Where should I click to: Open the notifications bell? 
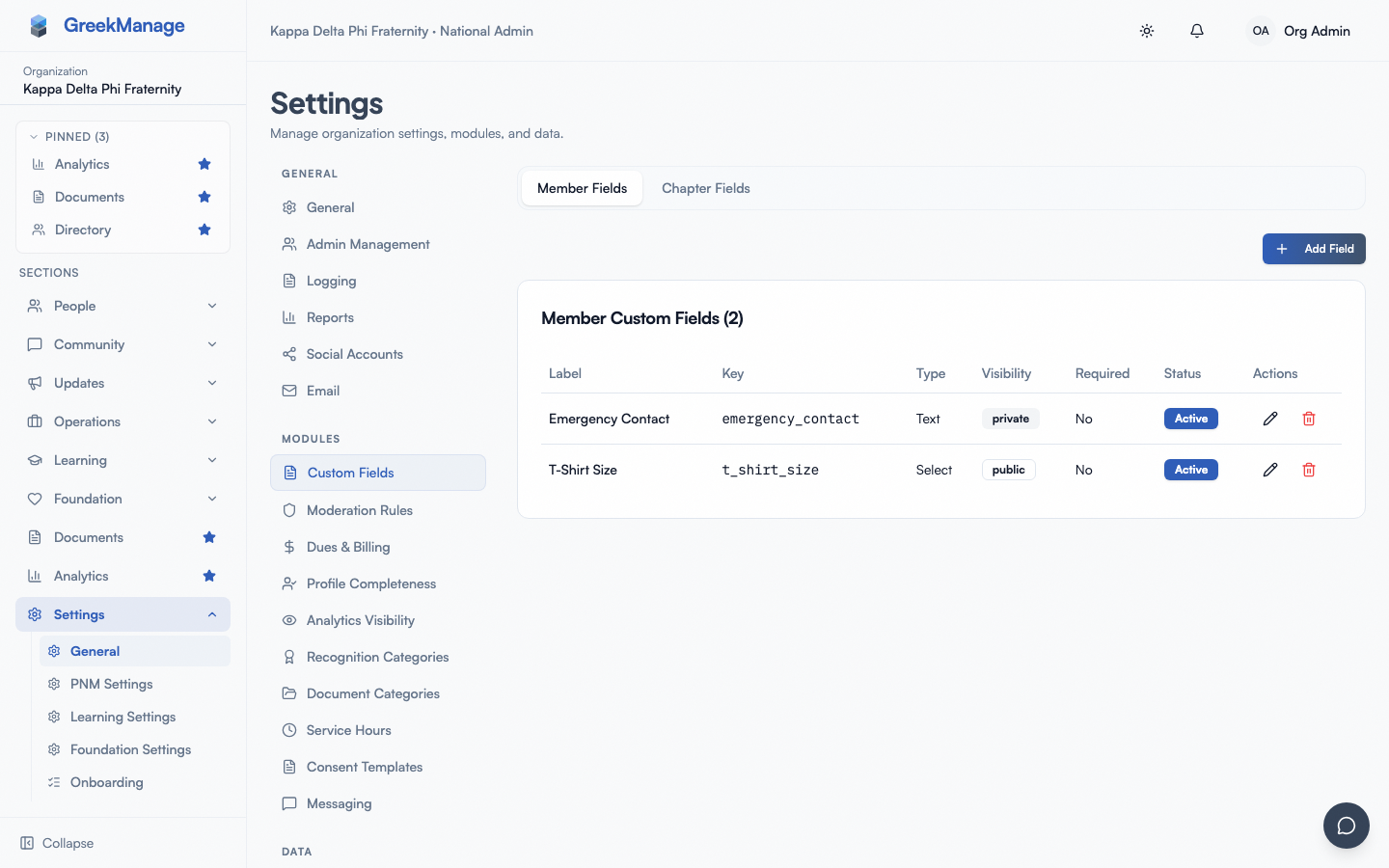1197,31
